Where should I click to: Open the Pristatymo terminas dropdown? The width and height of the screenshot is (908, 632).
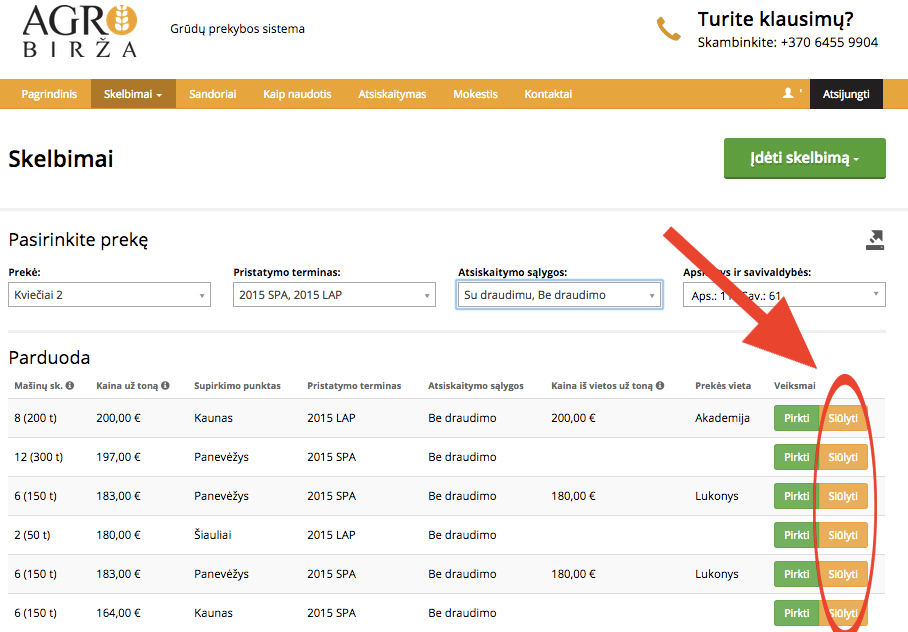click(334, 295)
